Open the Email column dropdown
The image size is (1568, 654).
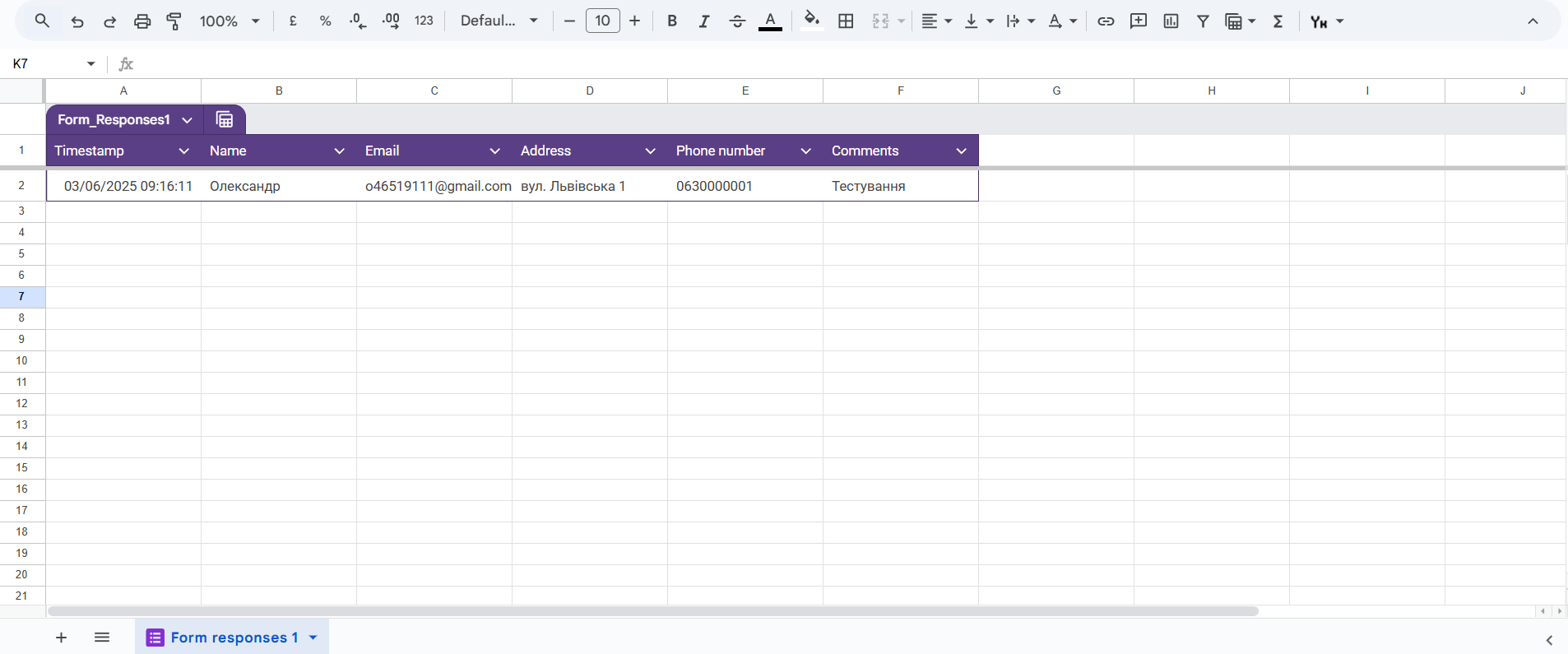point(494,151)
